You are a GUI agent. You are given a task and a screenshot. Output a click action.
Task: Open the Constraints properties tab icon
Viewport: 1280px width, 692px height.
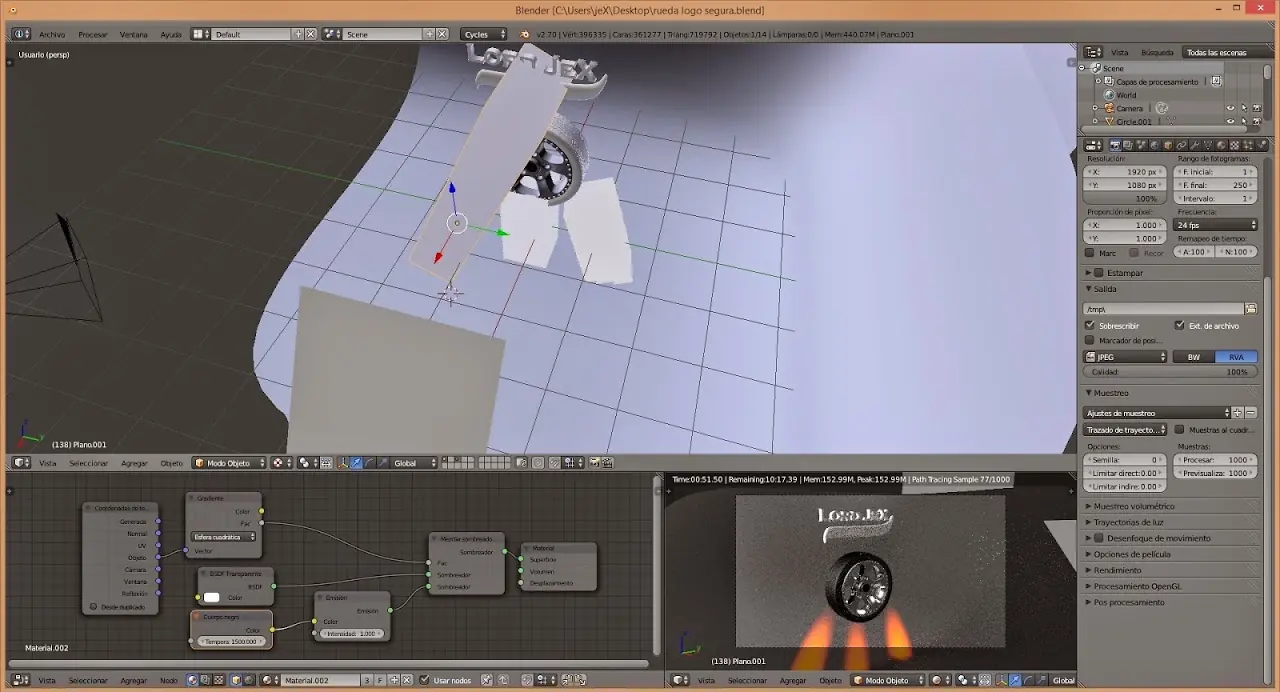[1181, 145]
